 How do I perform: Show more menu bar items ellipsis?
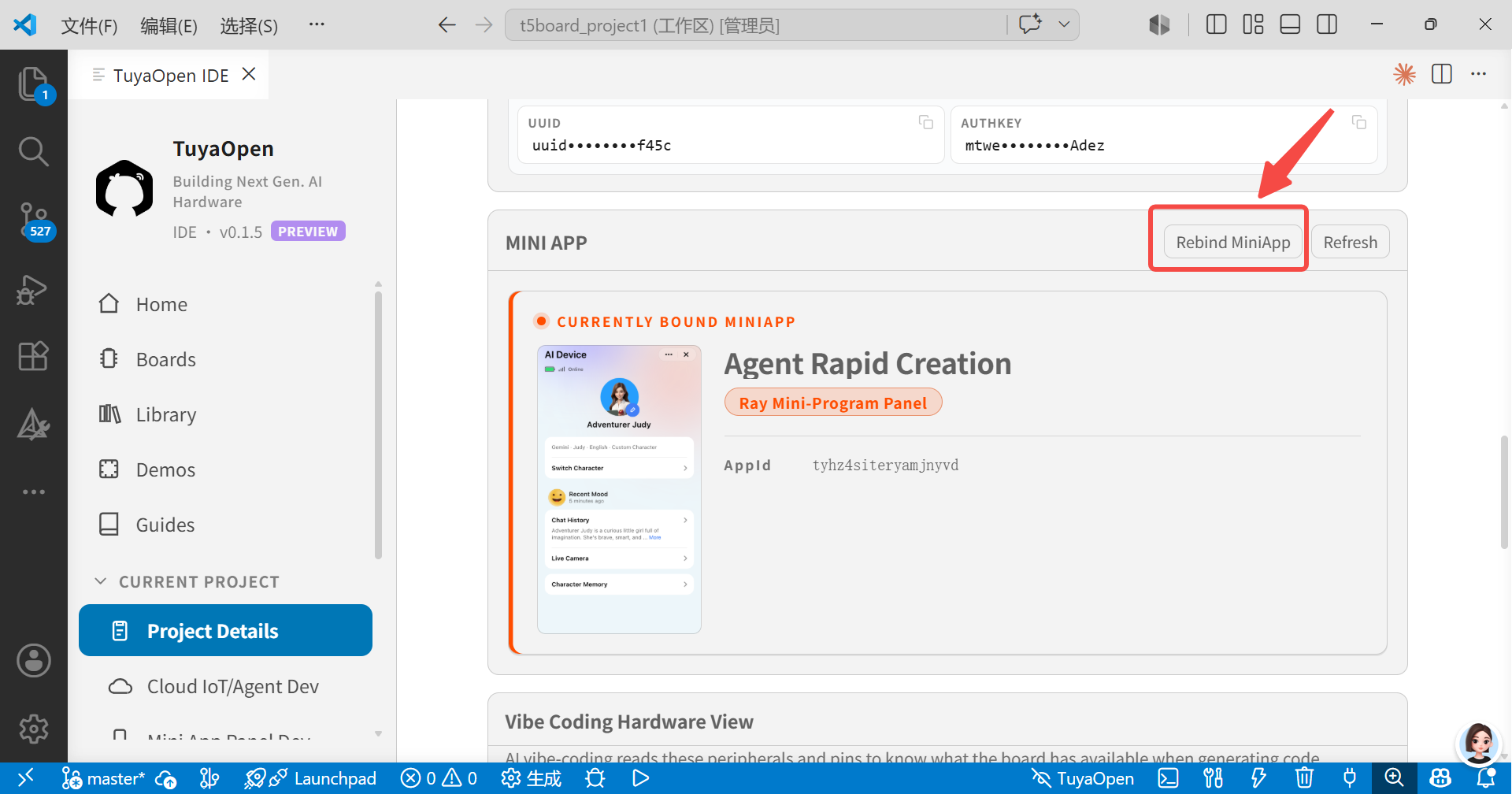click(317, 24)
